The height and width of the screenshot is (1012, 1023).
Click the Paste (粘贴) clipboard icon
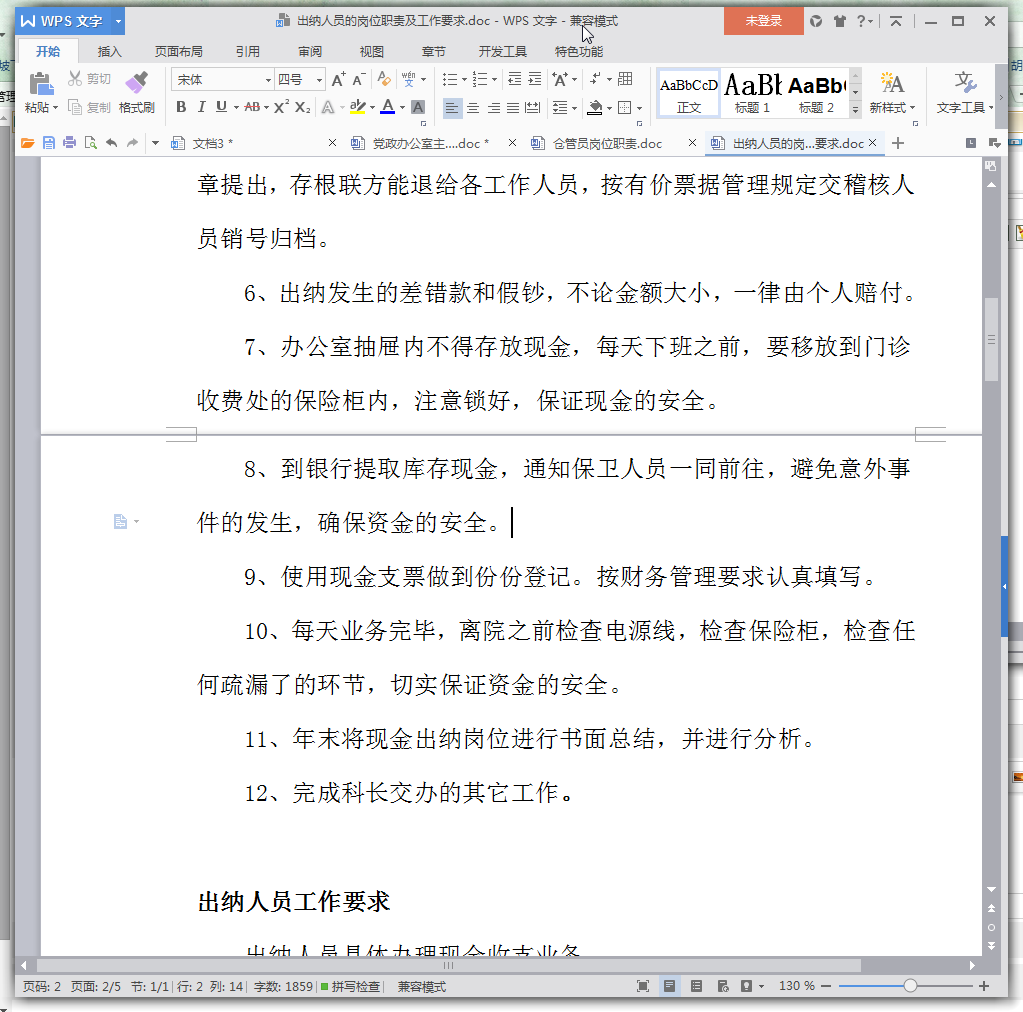[x=41, y=84]
